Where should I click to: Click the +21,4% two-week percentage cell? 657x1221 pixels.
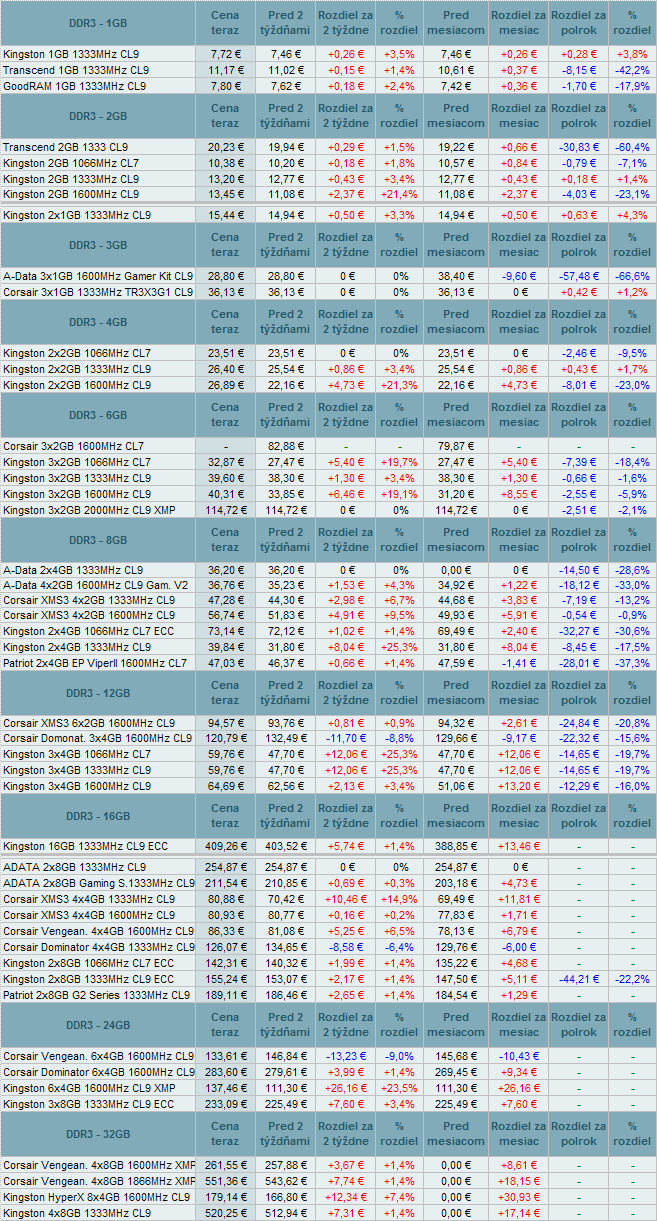(400, 194)
